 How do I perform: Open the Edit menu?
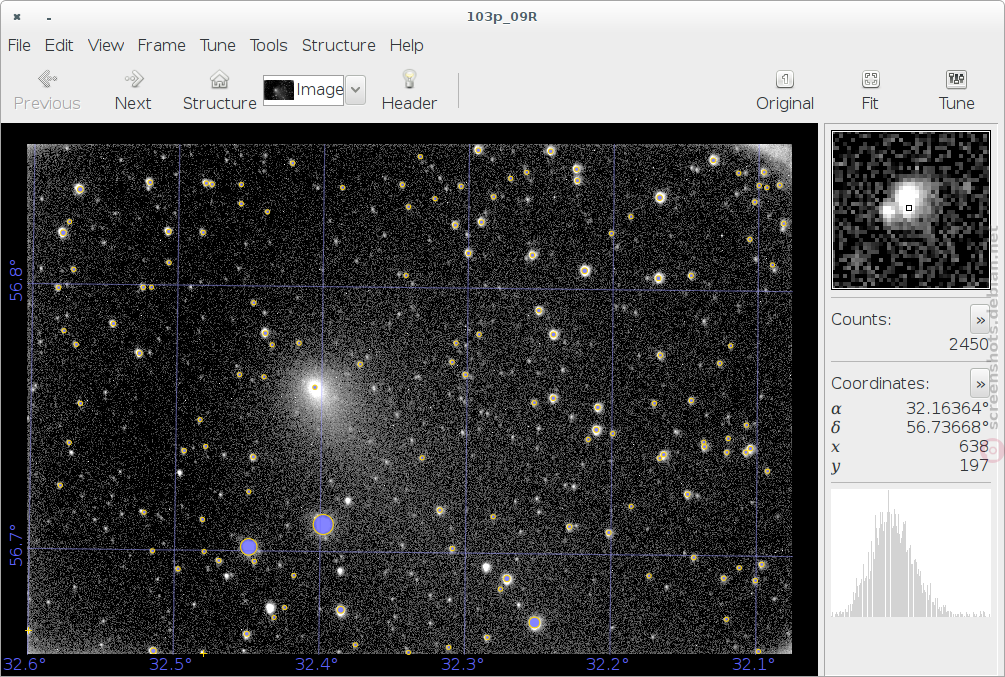click(x=58, y=46)
